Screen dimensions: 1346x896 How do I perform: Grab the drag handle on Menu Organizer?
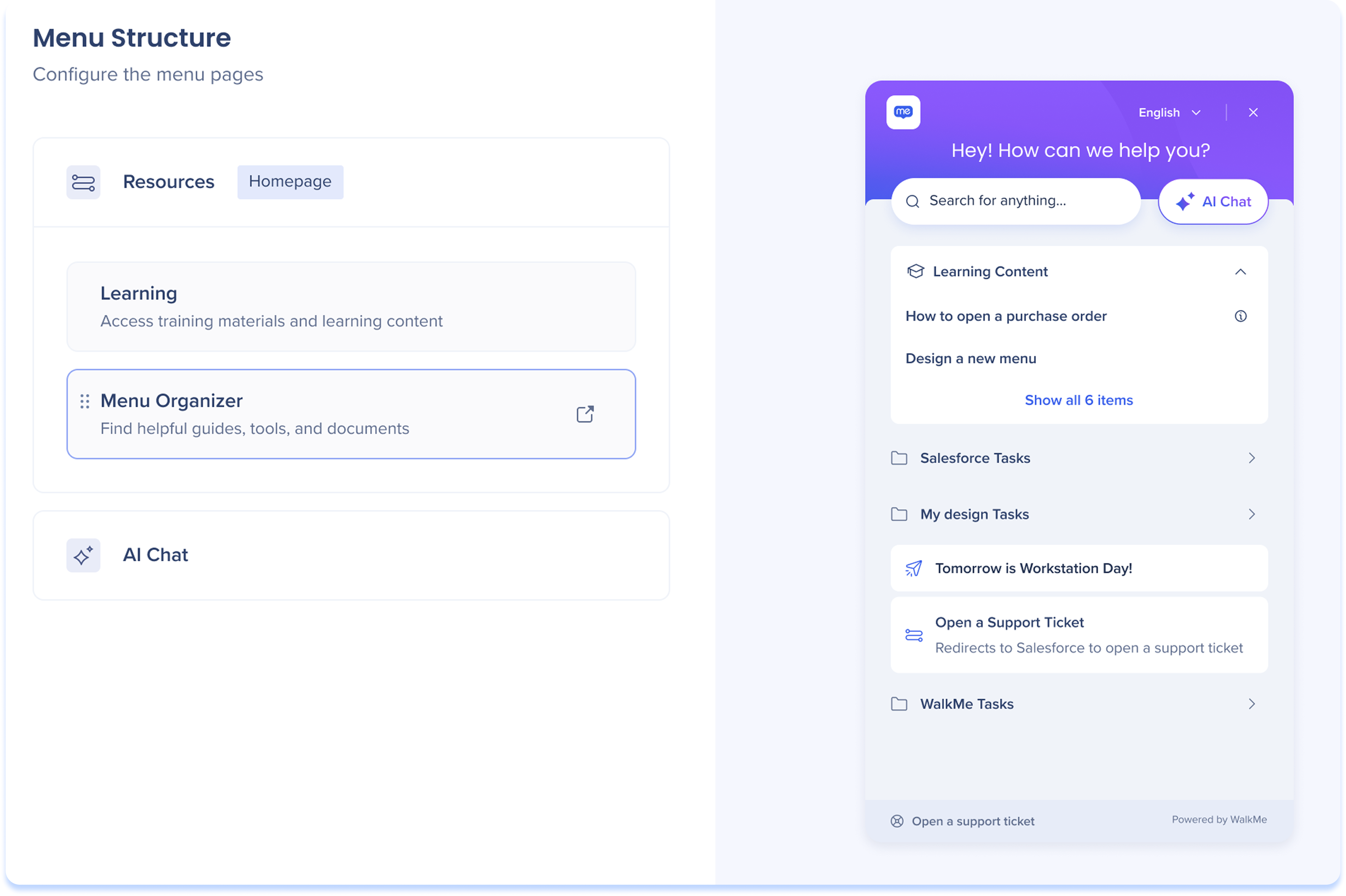click(x=84, y=402)
